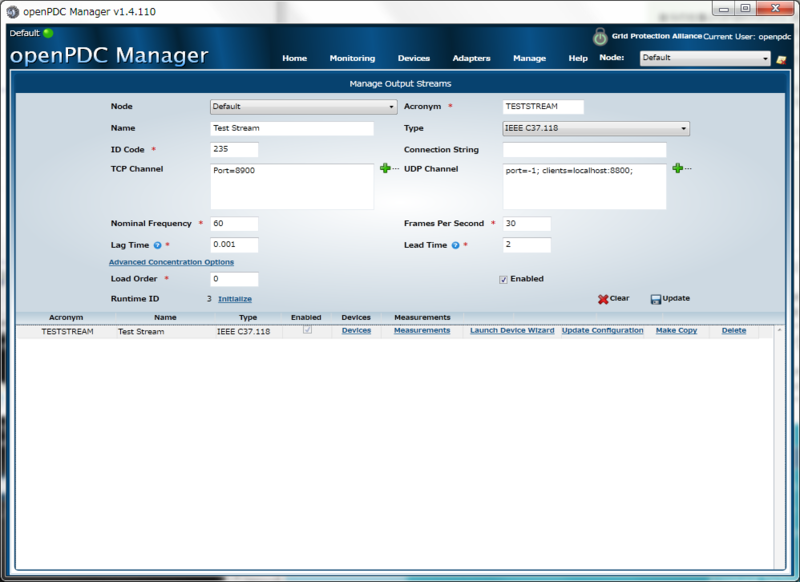Open the Help menu
The width and height of the screenshot is (800, 582).
[x=578, y=58]
